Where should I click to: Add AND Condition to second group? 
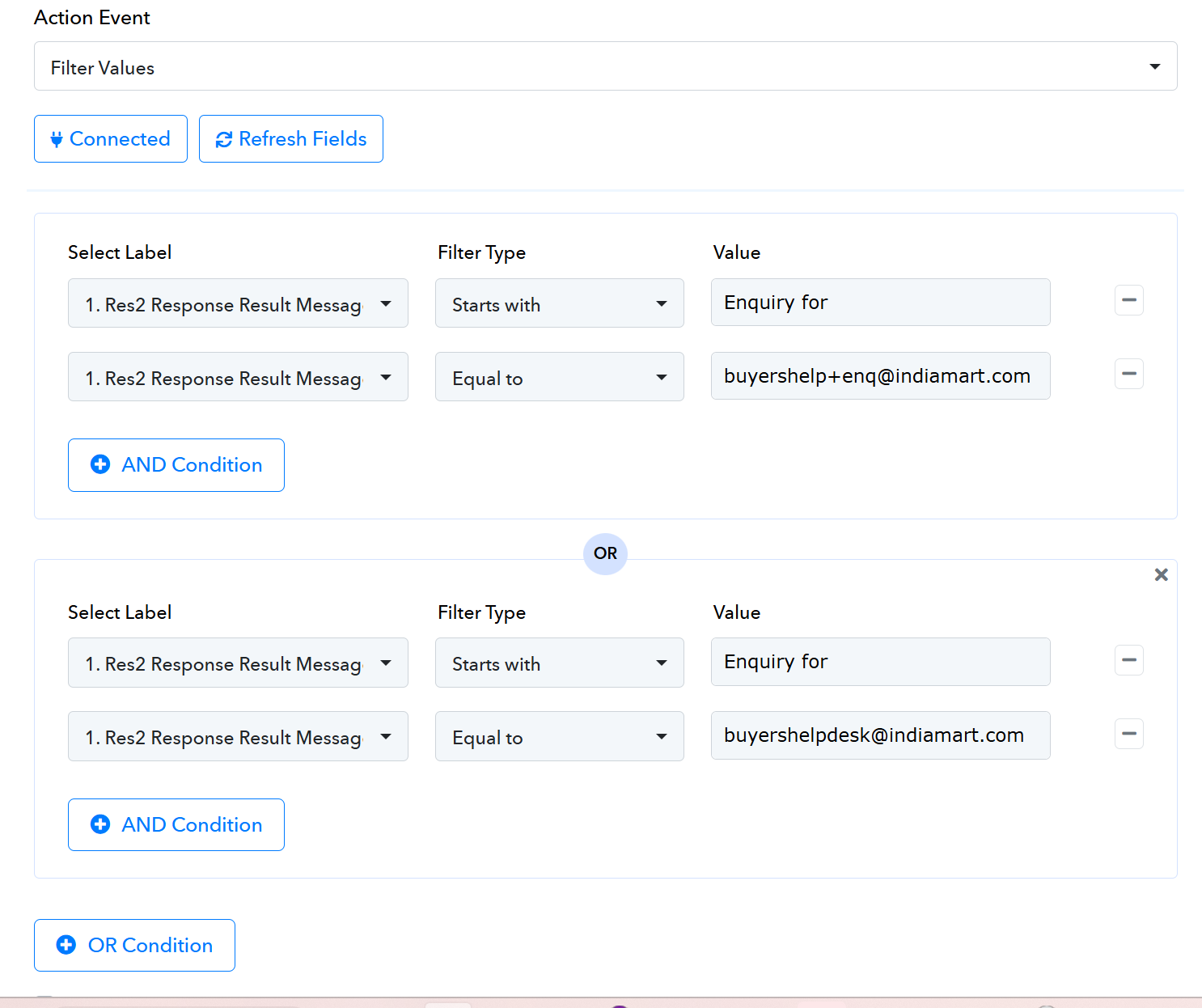(176, 824)
